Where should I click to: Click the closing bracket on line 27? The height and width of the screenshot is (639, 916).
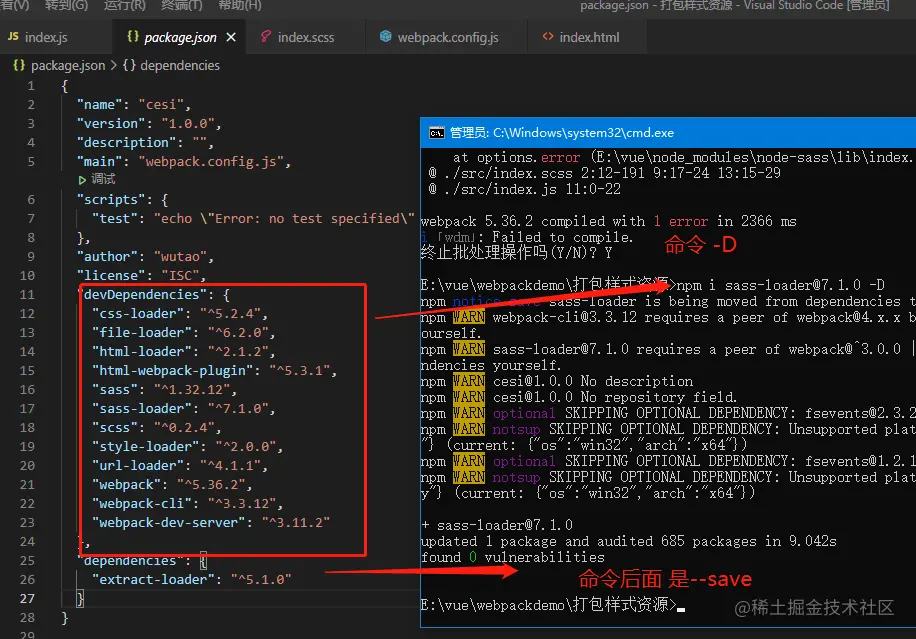coord(80,598)
